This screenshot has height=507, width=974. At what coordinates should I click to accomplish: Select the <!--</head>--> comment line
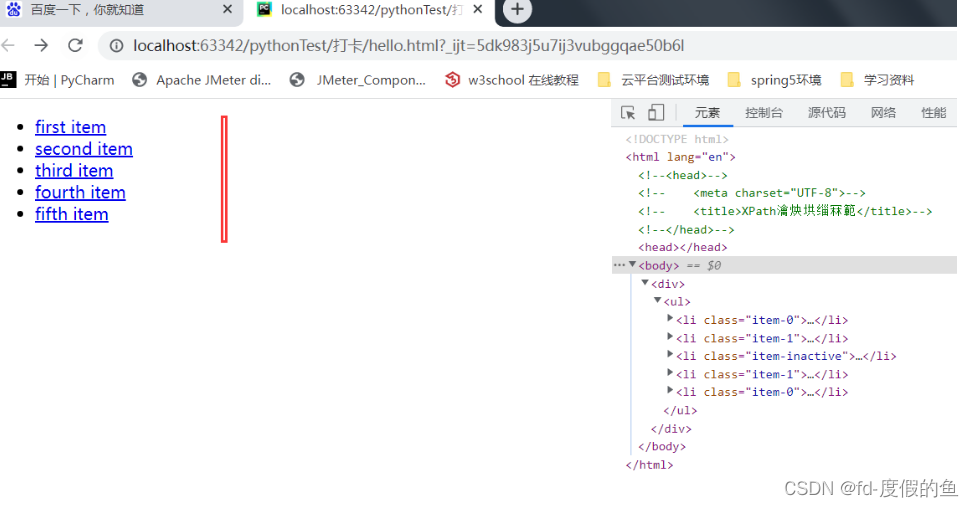(686, 229)
